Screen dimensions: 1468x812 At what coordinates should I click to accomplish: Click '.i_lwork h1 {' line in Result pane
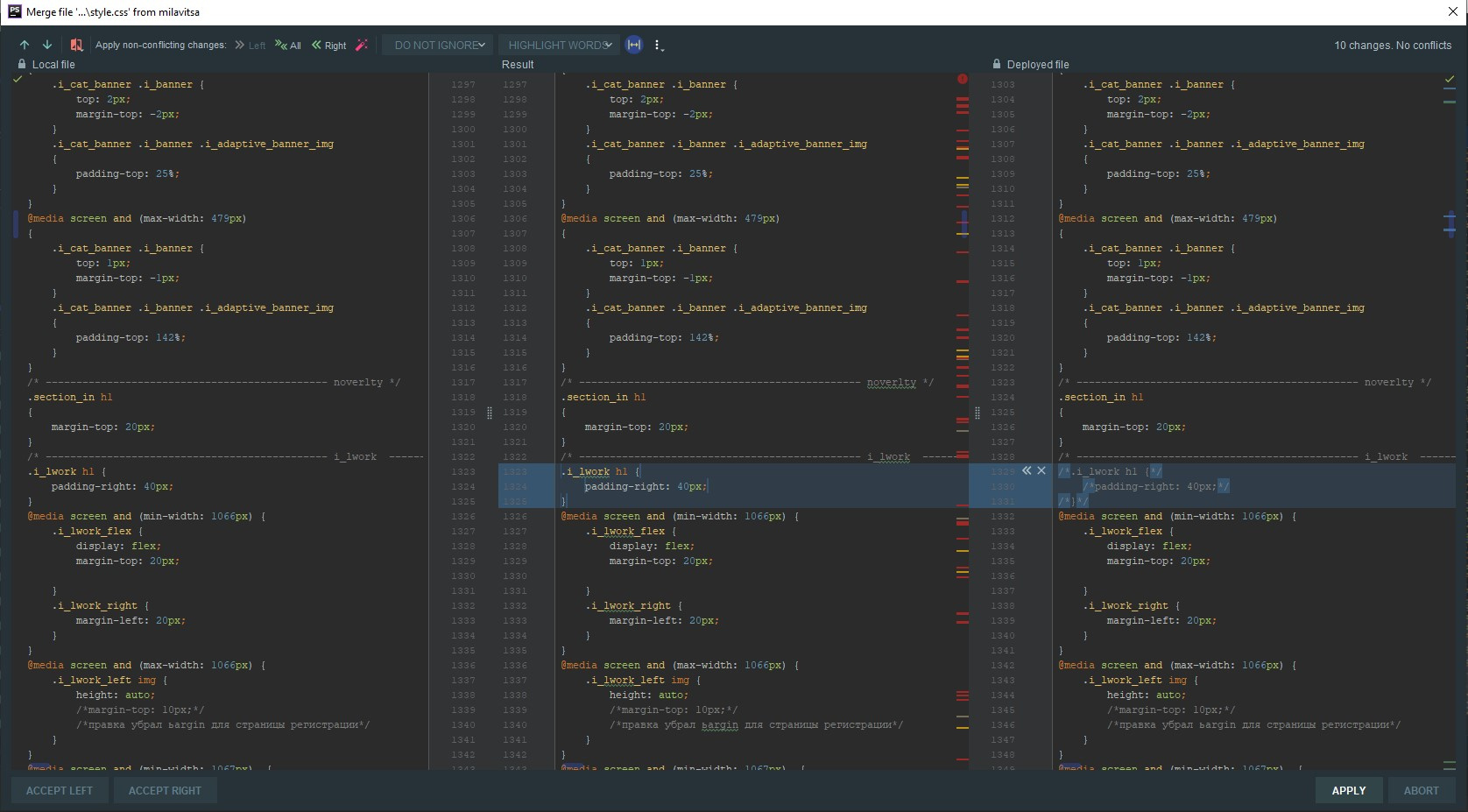[601, 471]
